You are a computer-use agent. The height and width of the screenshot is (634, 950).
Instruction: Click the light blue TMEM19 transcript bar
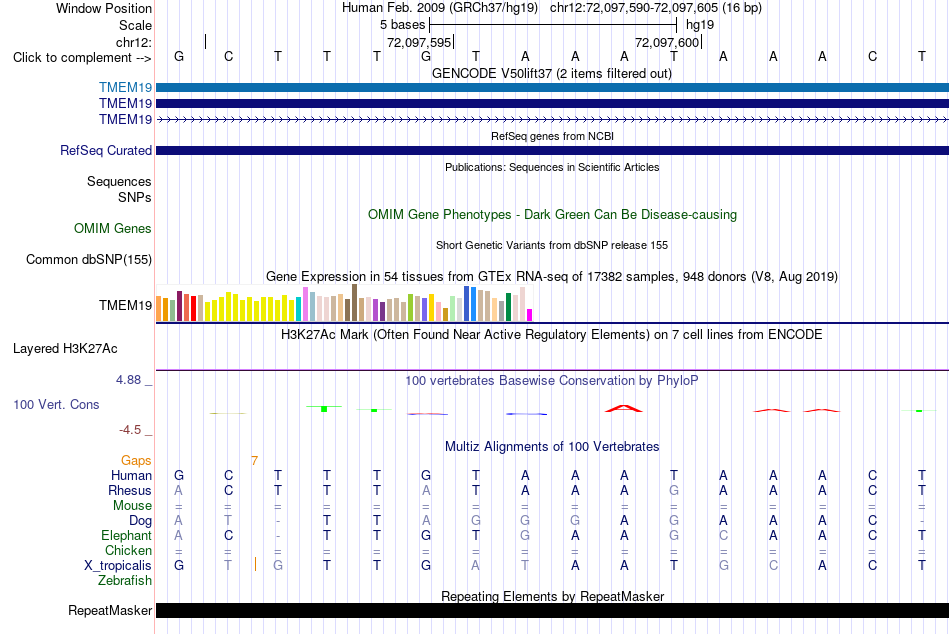click(x=552, y=87)
